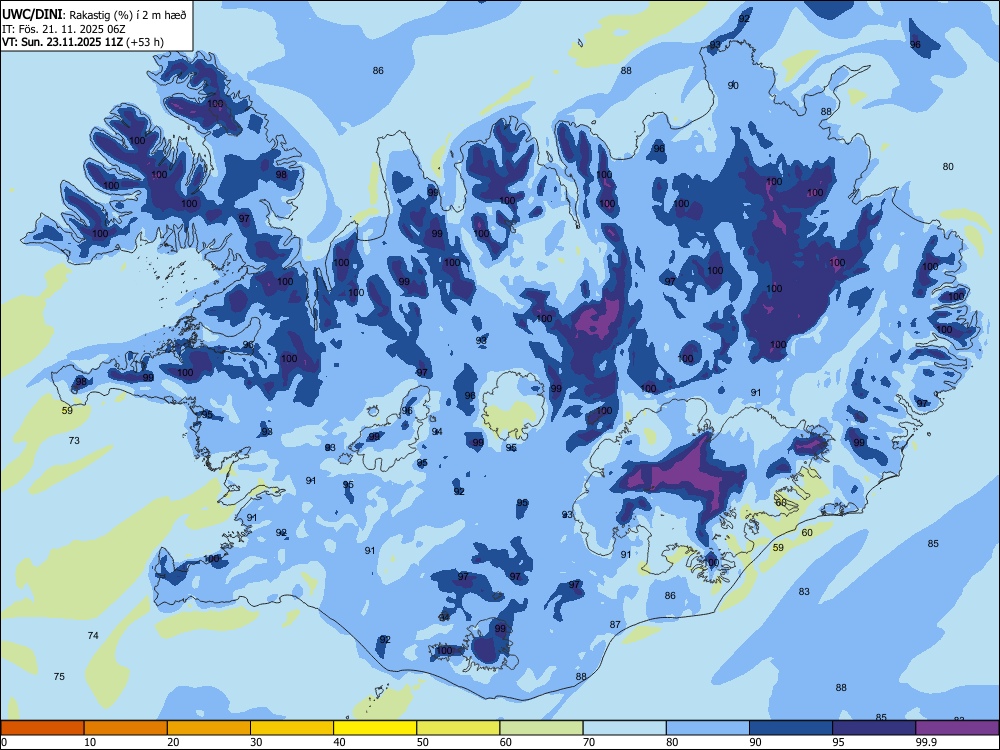1000x750 pixels.
Task: Click the title 'UWC/DINI: Rakastig (%) í 2 m hæð'
Action: [x=94, y=15]
